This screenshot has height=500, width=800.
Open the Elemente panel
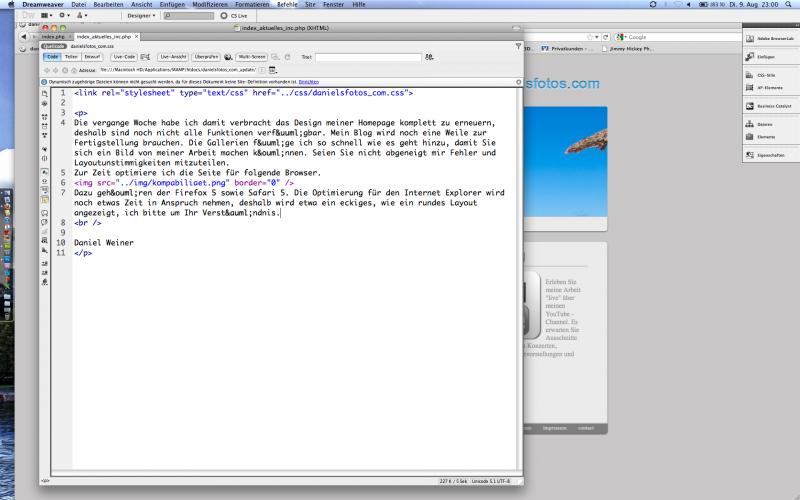tap(764, 135)
